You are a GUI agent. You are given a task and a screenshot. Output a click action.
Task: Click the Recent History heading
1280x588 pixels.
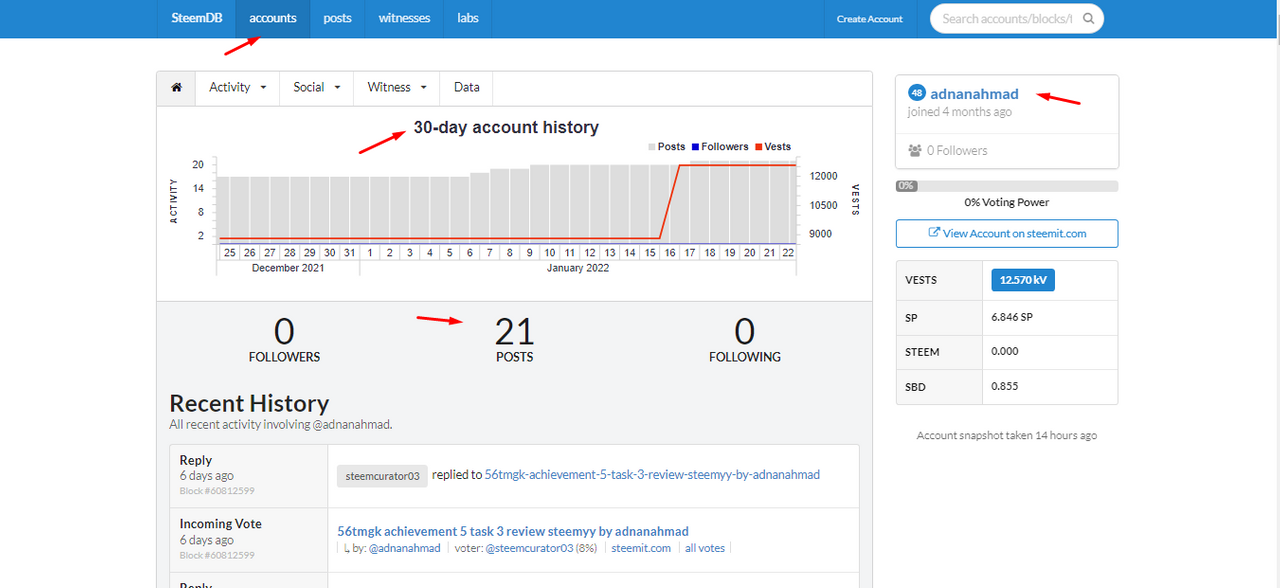coord(249,403)
